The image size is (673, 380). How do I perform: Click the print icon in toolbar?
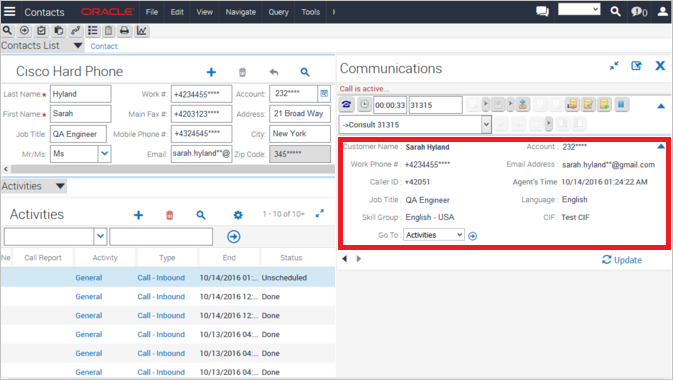coord(124,30)
